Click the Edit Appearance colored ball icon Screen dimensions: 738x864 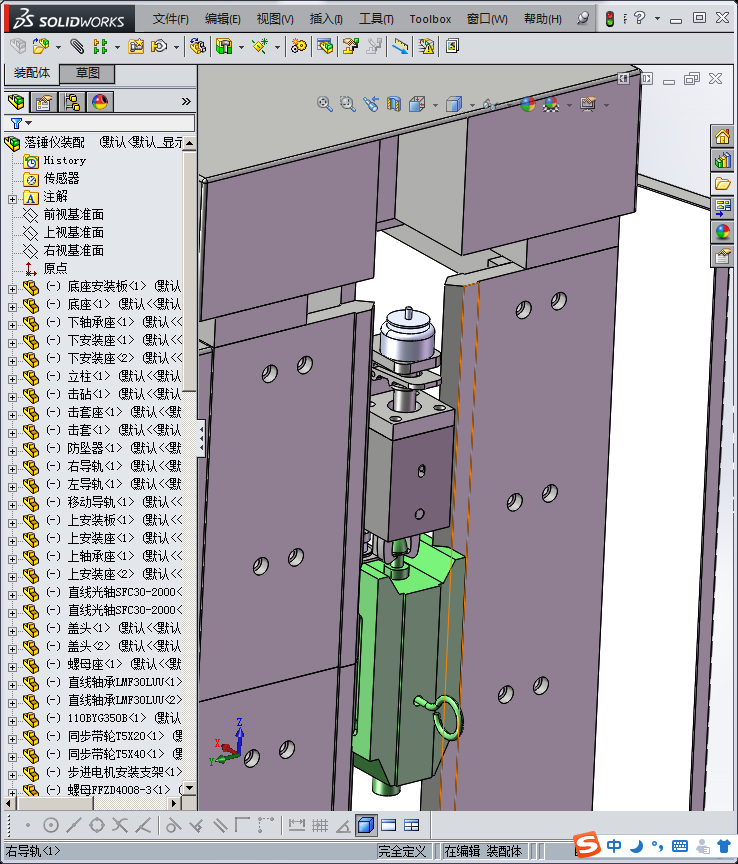coord(527,104)
